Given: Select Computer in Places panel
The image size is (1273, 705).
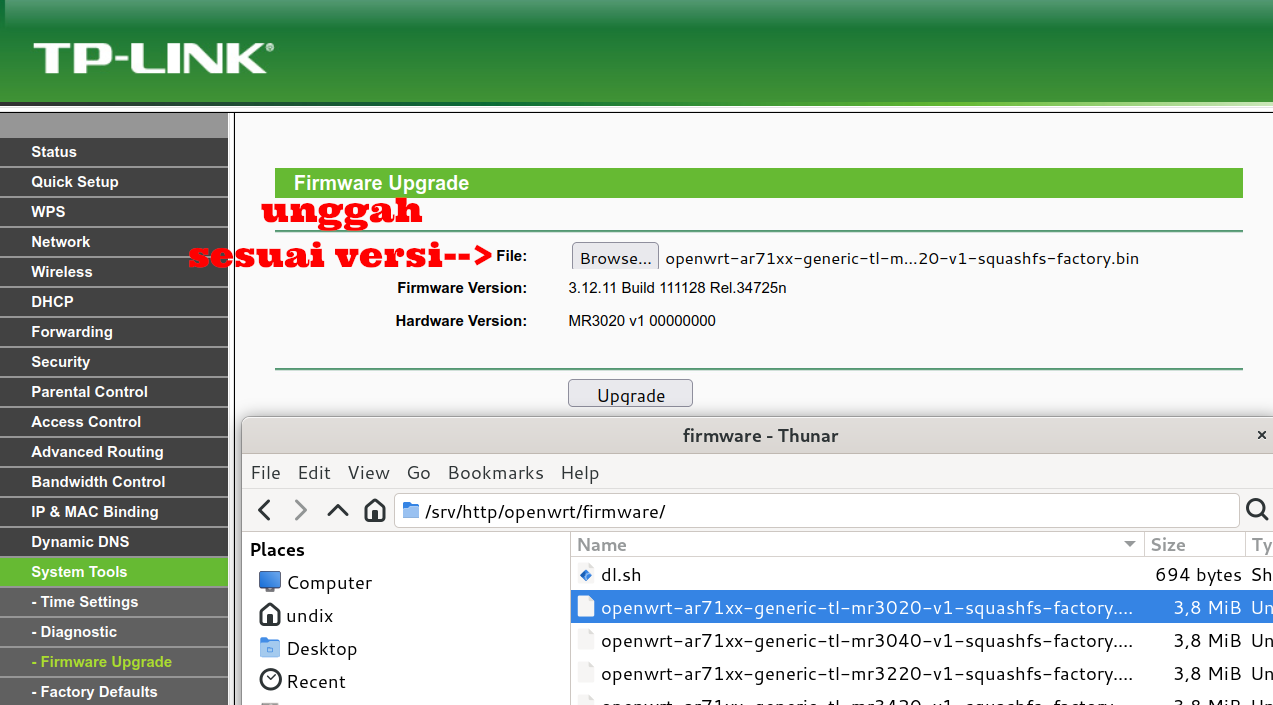Looking at the screenshot, I should [x=329, y=582].
